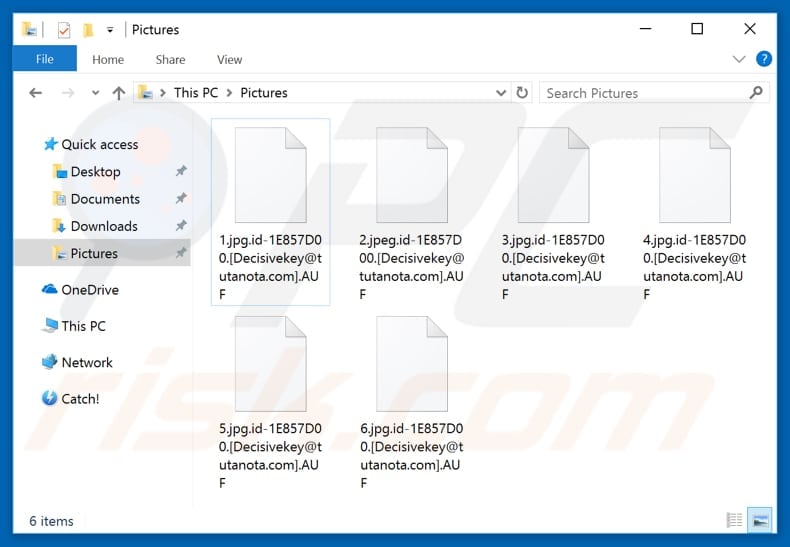Screen dimensions: 790x547
Task: Select Quick access in navigation pane
Action: pos(100,145)
